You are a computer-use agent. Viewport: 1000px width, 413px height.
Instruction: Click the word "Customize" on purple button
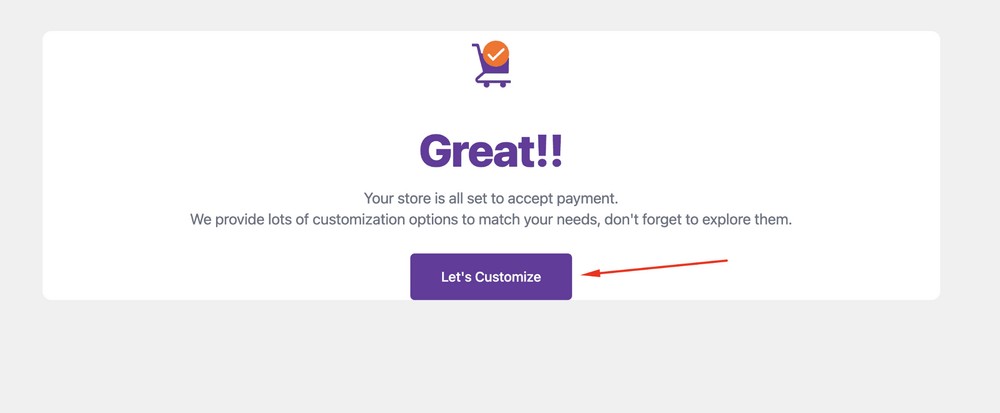click(x=508, y=277)
